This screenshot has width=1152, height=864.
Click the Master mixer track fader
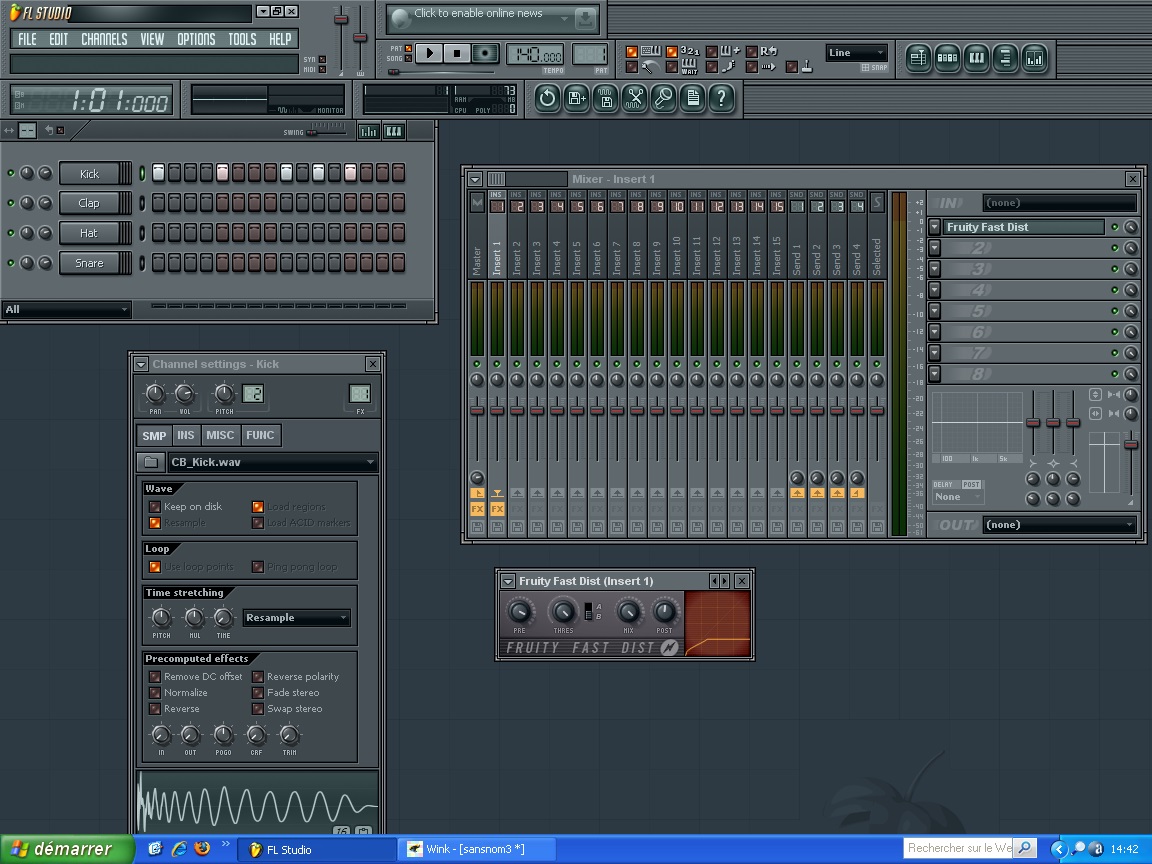click(x=477, y=410)
